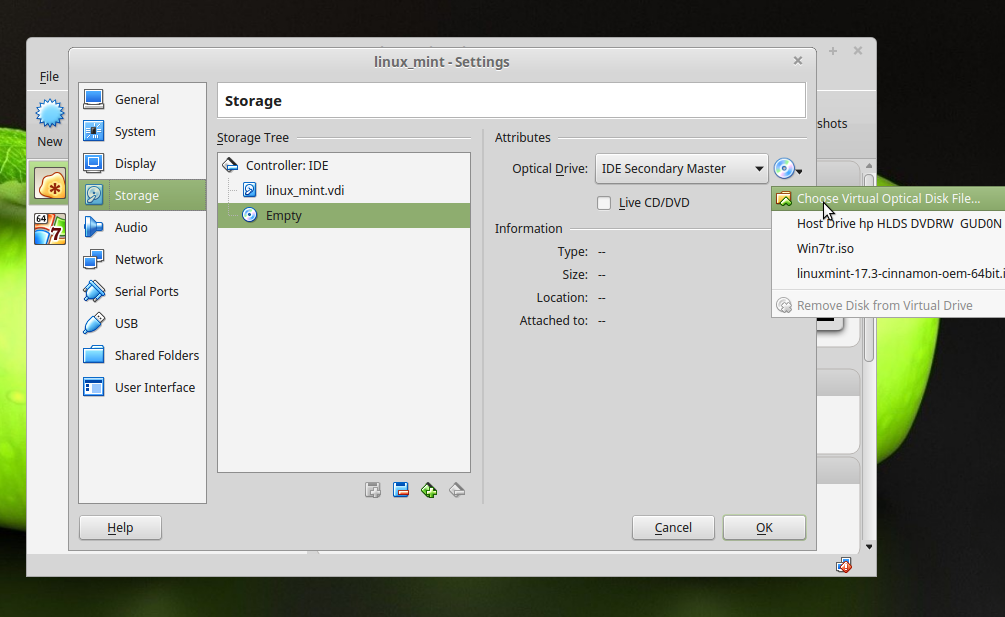Select the Storage settings category

click(142, 195)
